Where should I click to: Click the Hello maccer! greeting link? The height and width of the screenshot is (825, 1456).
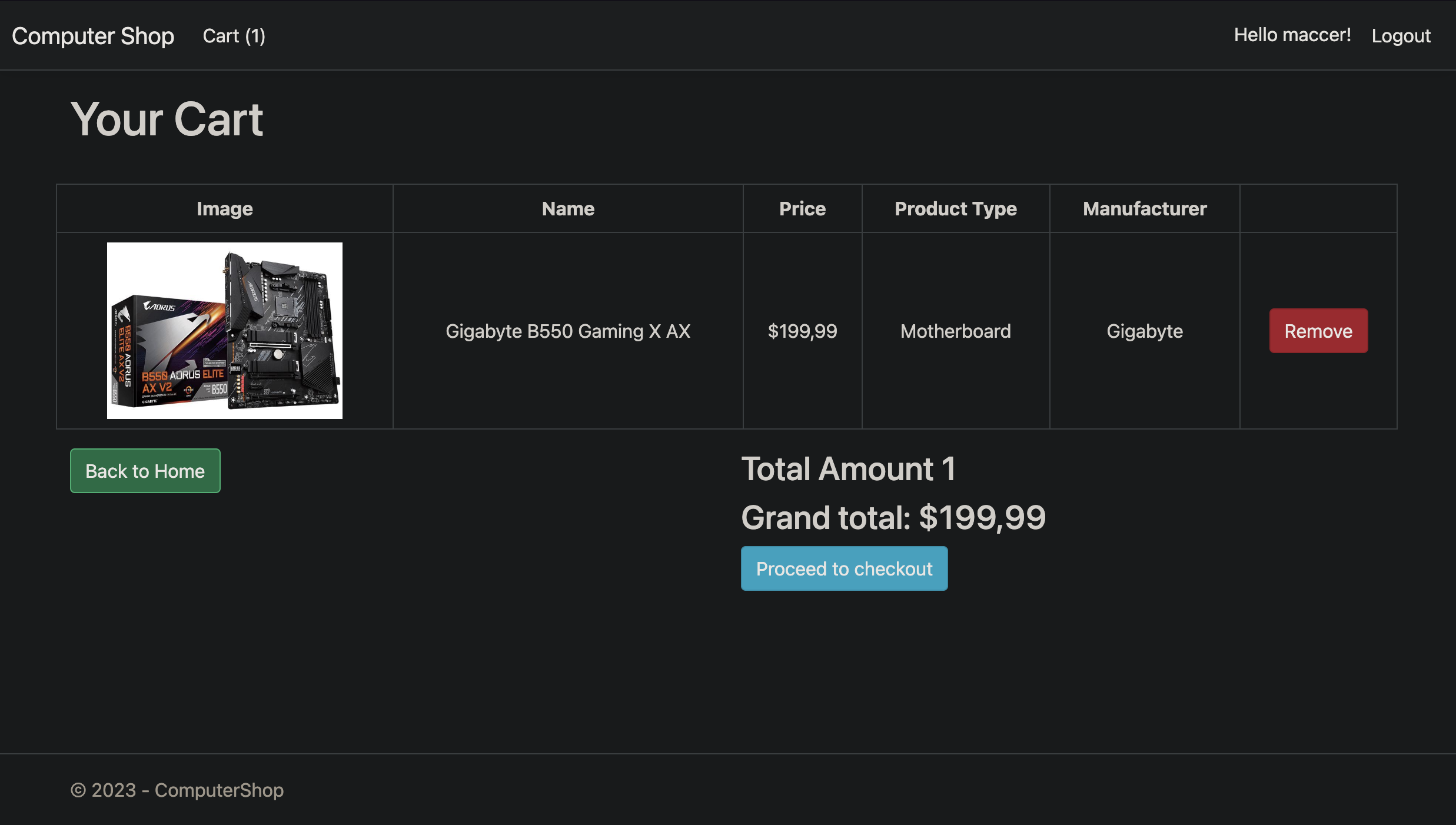1292,35
